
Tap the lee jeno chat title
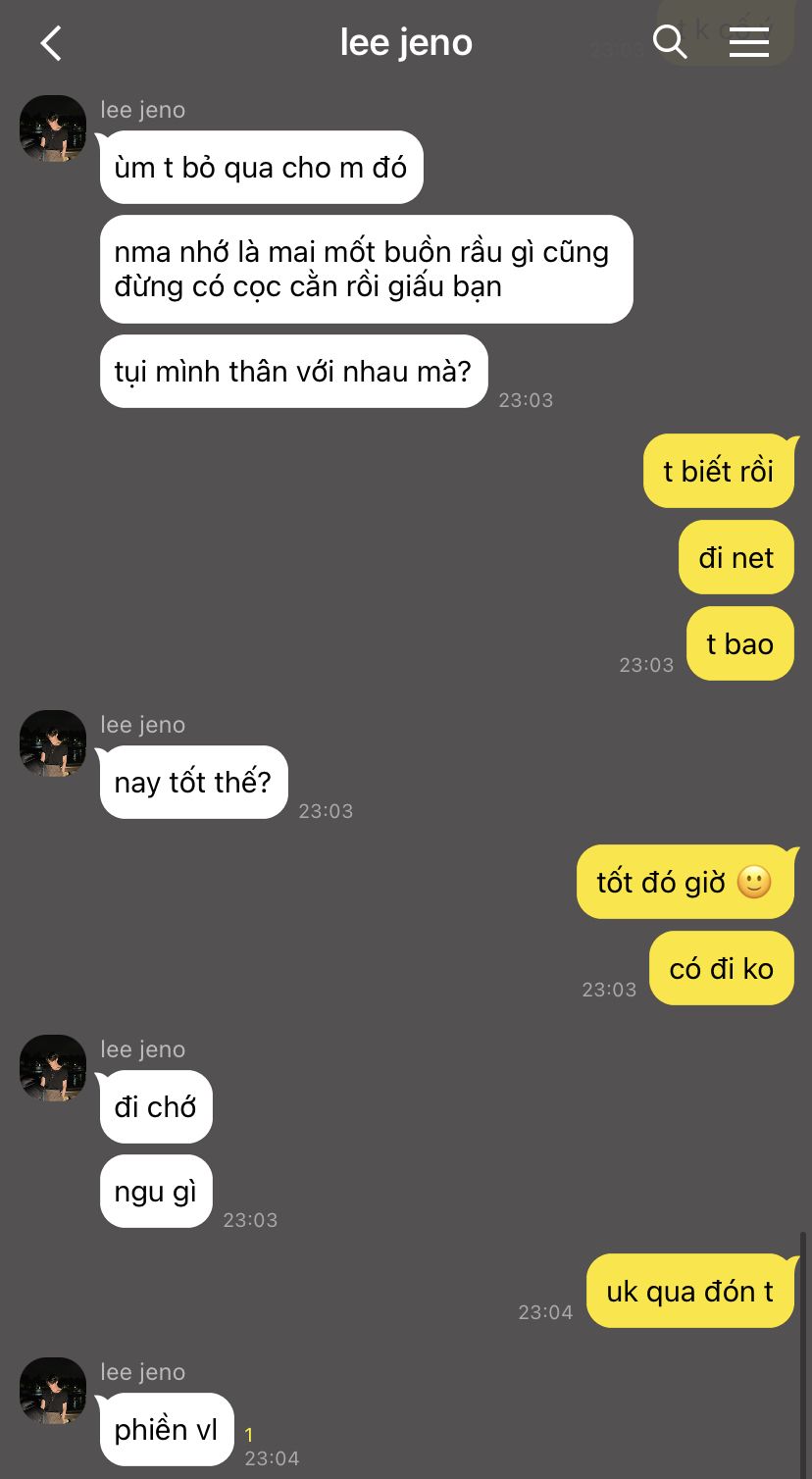point(406,42)
